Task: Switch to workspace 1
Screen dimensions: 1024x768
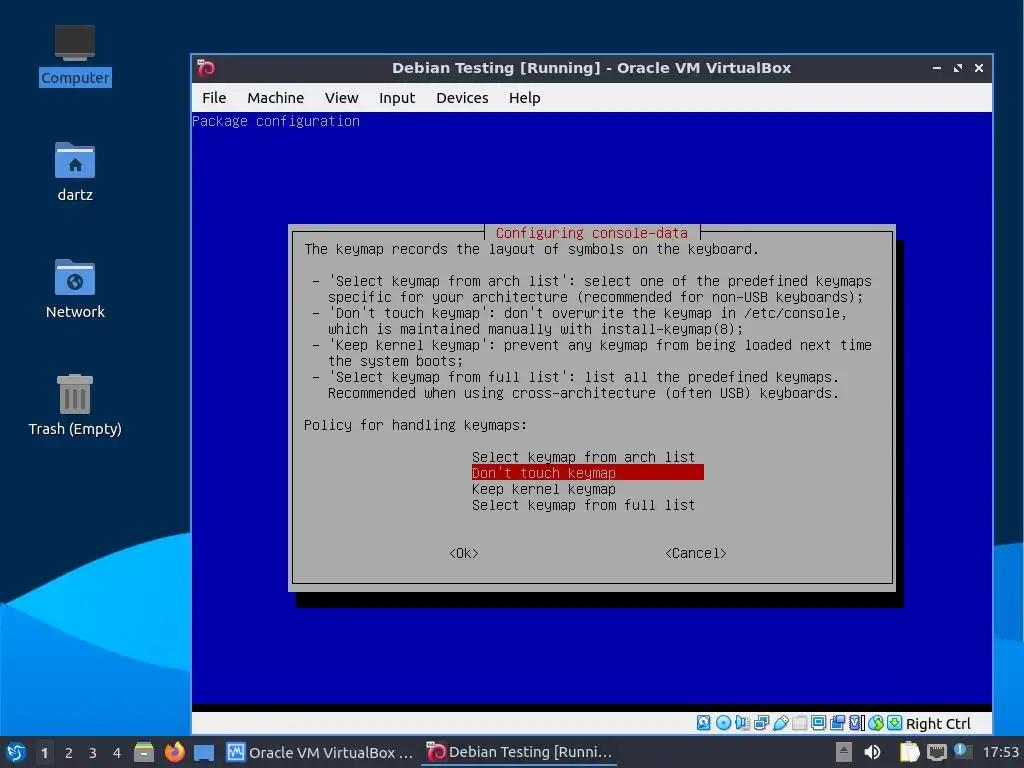Action: tap(44, 753)
